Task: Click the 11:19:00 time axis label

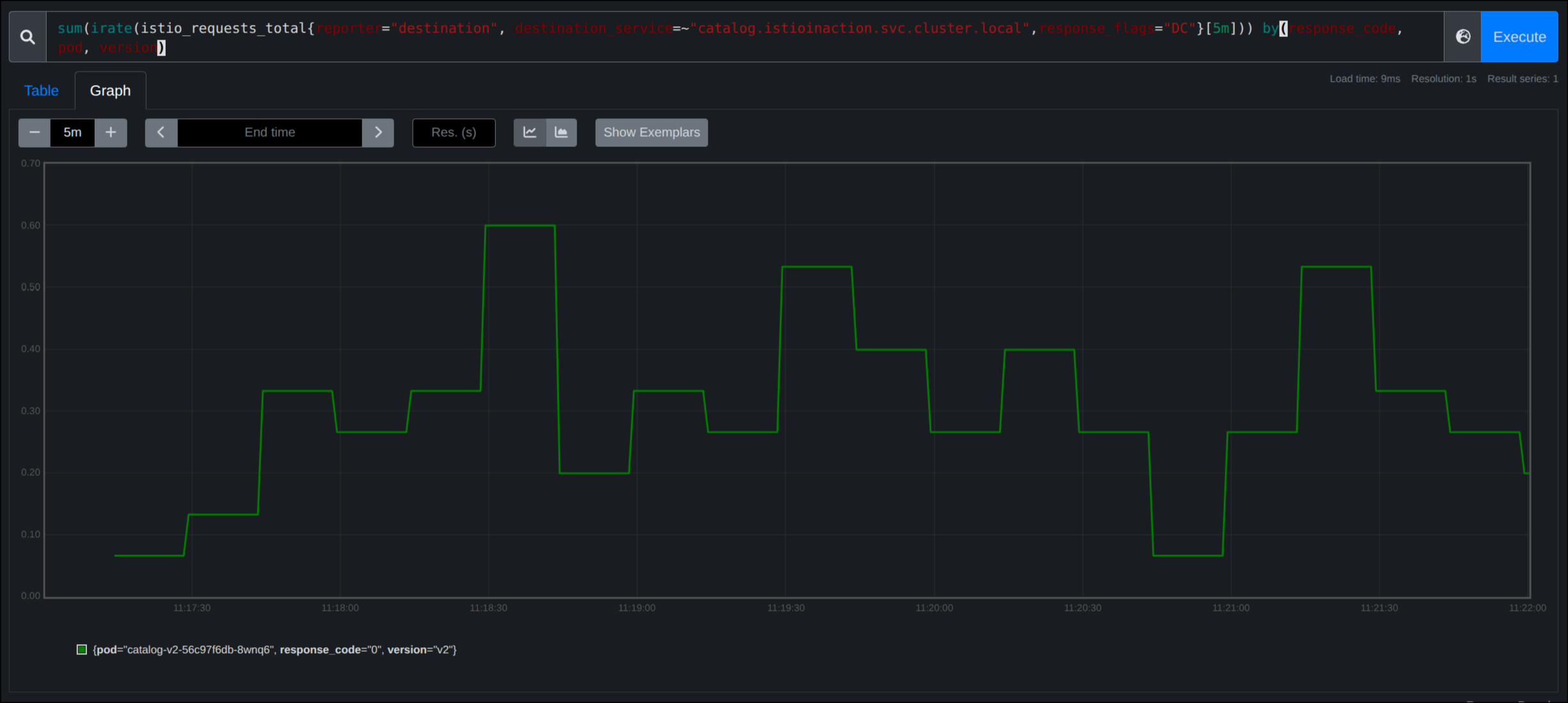Action: coord(637,608)
